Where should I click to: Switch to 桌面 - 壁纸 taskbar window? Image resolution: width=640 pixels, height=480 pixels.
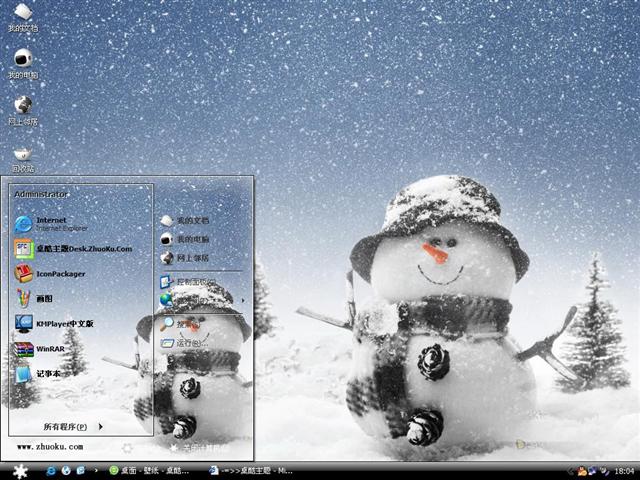[x=149, y=471]
